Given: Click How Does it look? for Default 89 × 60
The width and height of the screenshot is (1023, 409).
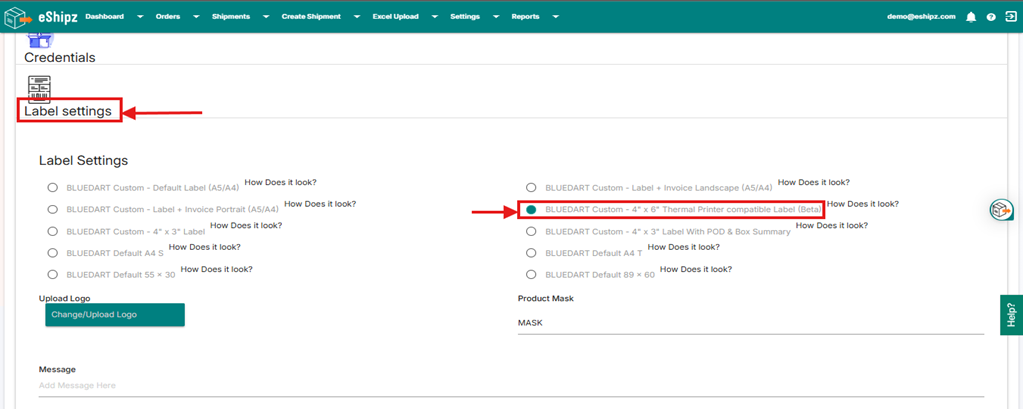Looking at the screenshot, I should click(696, 269).
